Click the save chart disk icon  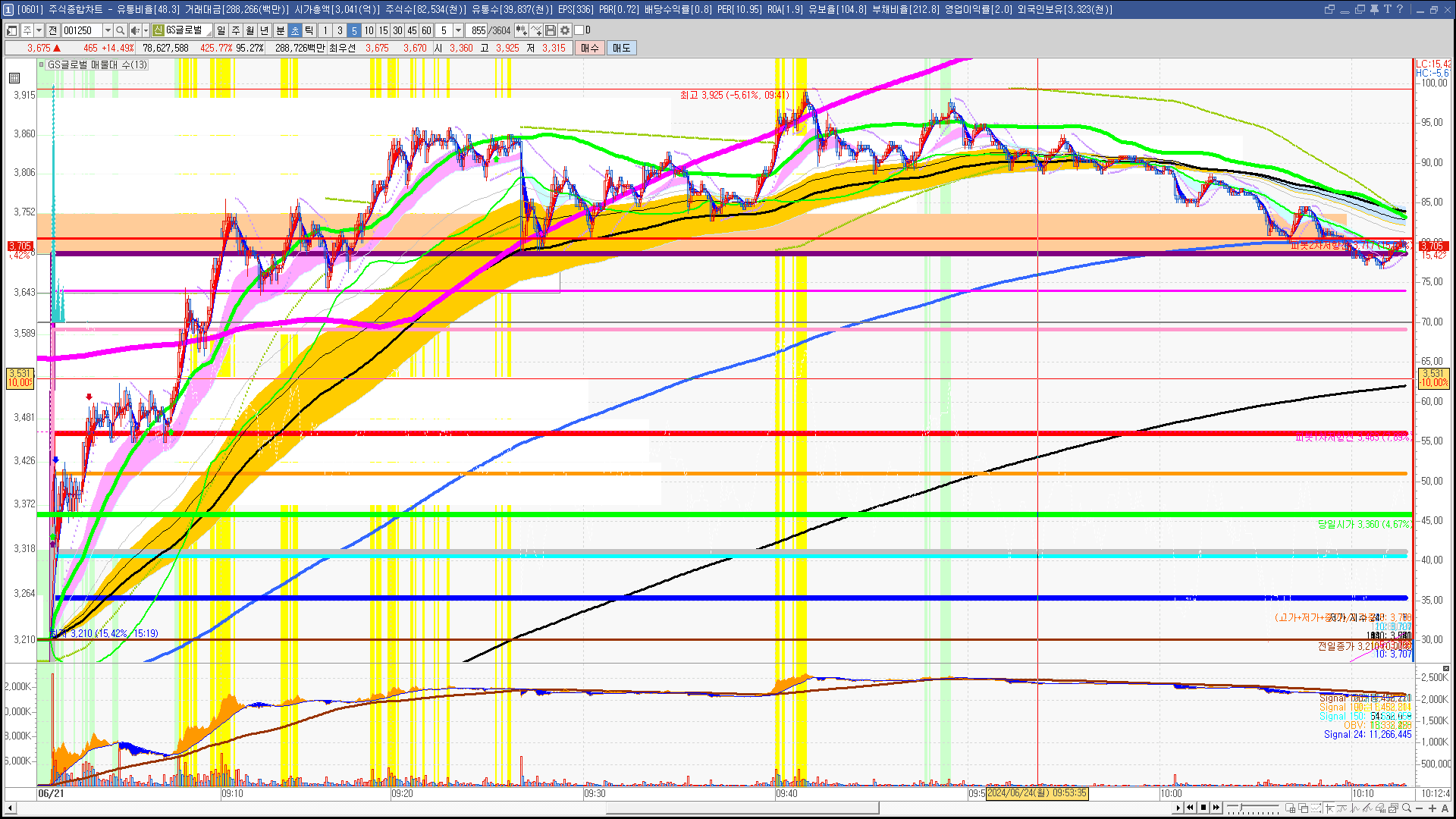pyautogui.click(x=551, y=30)
